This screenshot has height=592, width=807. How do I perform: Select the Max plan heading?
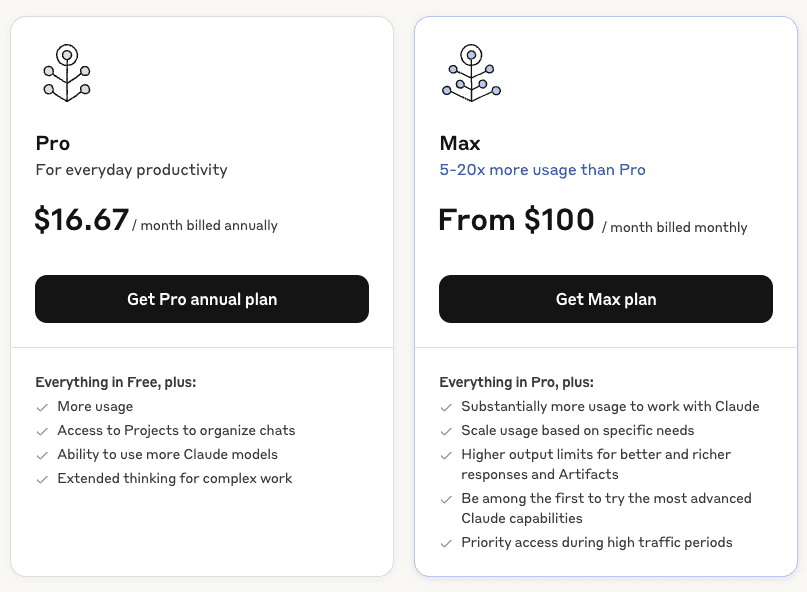coord(460,143)
